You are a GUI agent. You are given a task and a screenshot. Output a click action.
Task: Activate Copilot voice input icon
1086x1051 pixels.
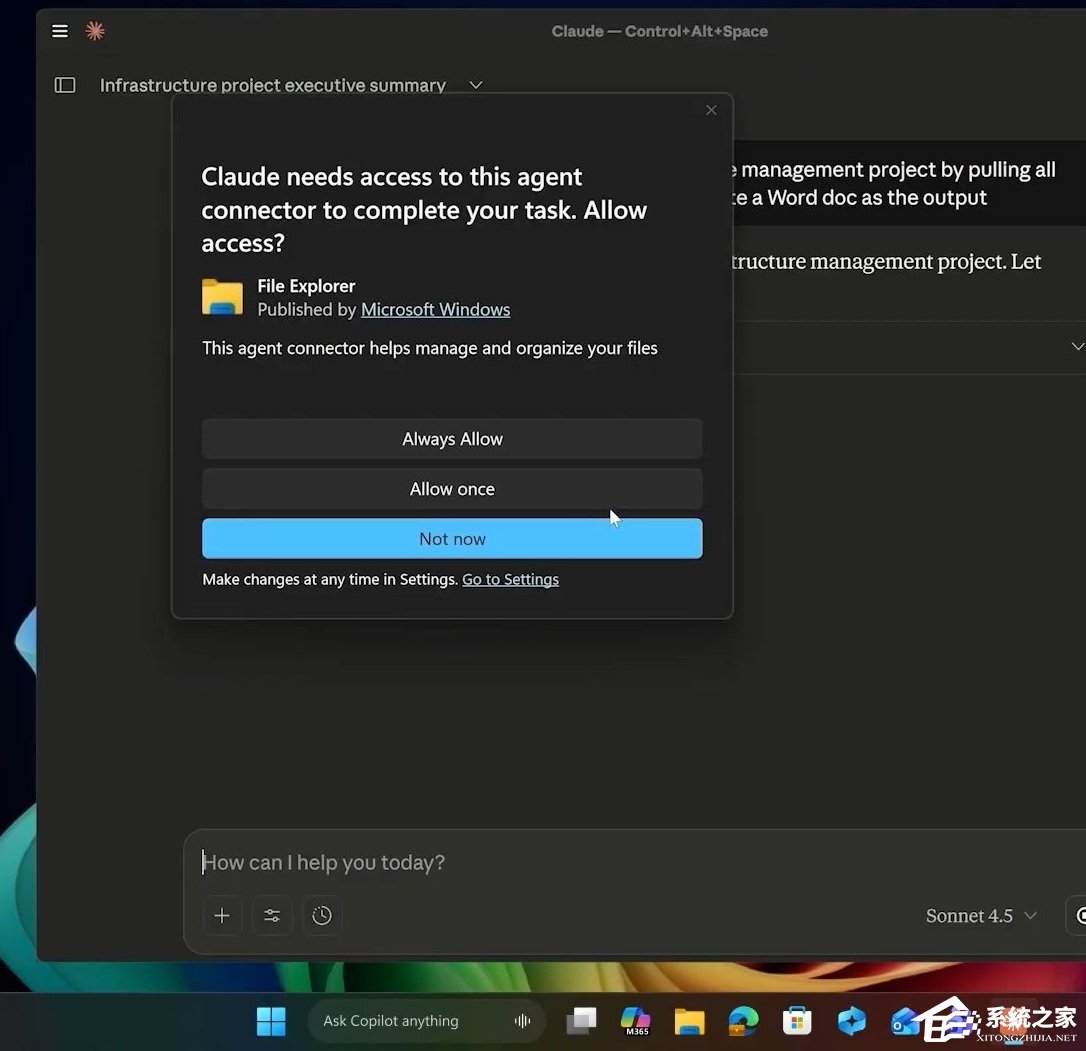pos(522,1021)
